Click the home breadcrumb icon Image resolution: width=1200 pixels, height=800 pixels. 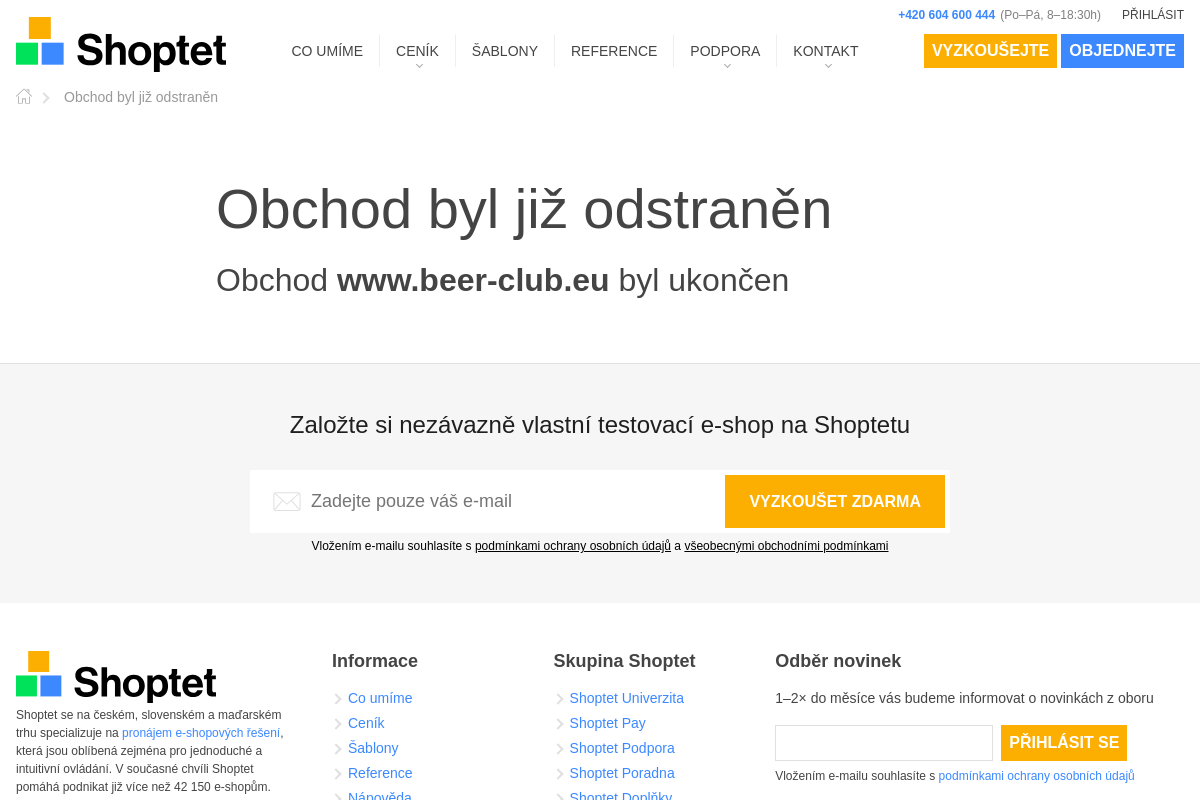(24, 97)
